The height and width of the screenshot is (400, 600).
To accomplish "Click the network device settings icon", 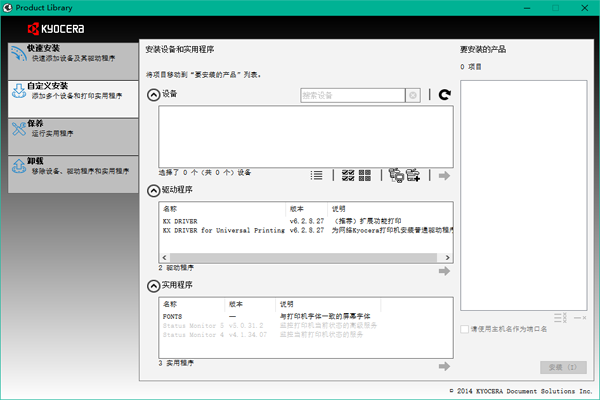I will click(396, 175).
